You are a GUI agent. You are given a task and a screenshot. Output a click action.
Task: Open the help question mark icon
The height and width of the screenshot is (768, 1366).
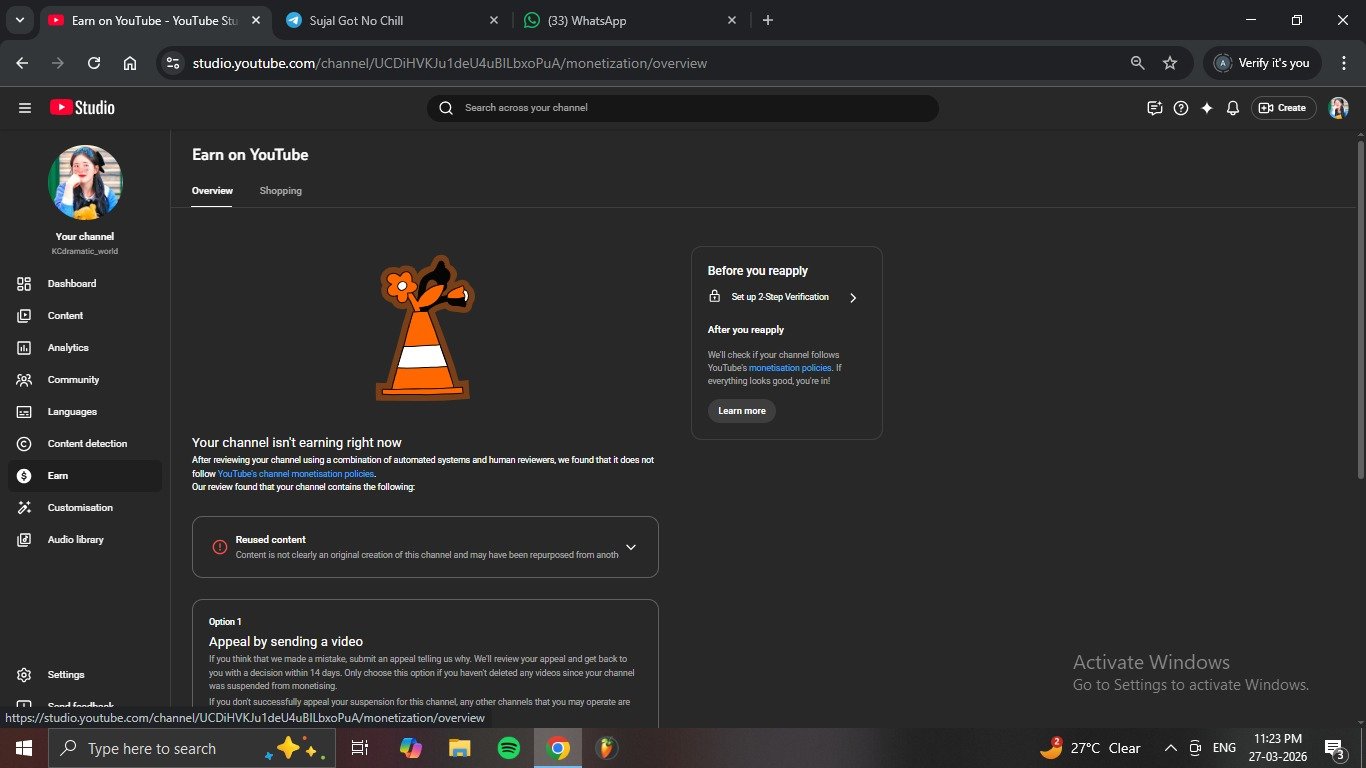pos(1181,108)
